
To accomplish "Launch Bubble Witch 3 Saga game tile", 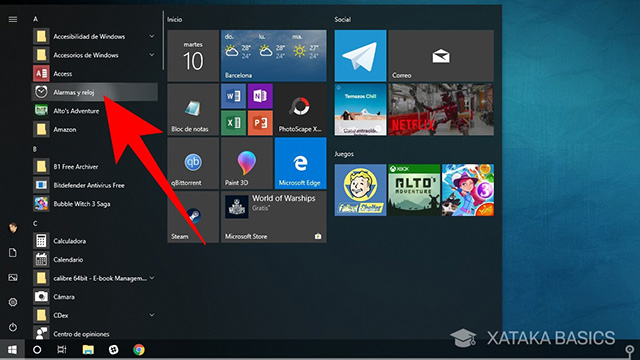I will click(468, 190).
